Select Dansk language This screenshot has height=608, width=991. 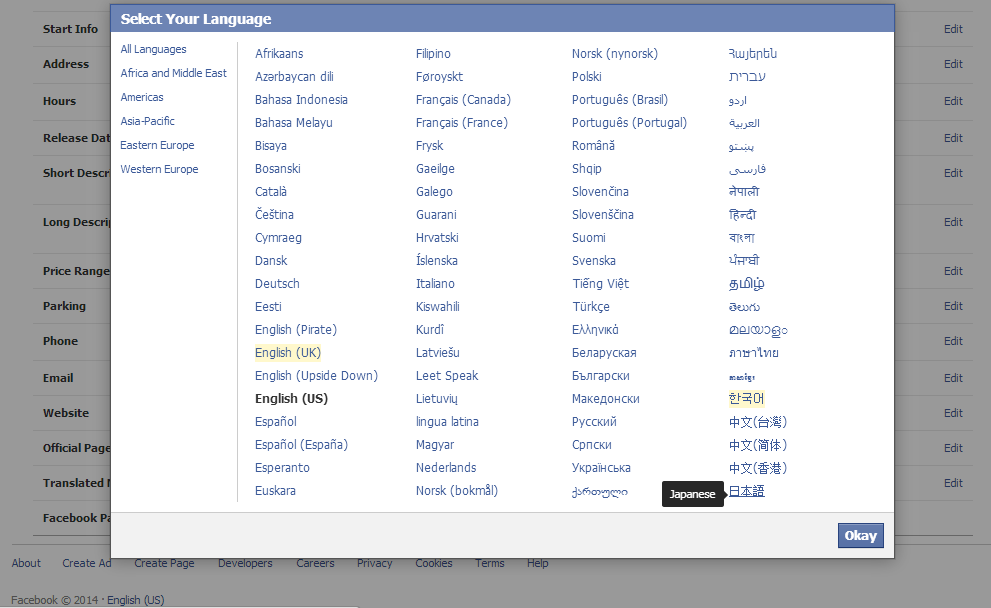(271, 260)
